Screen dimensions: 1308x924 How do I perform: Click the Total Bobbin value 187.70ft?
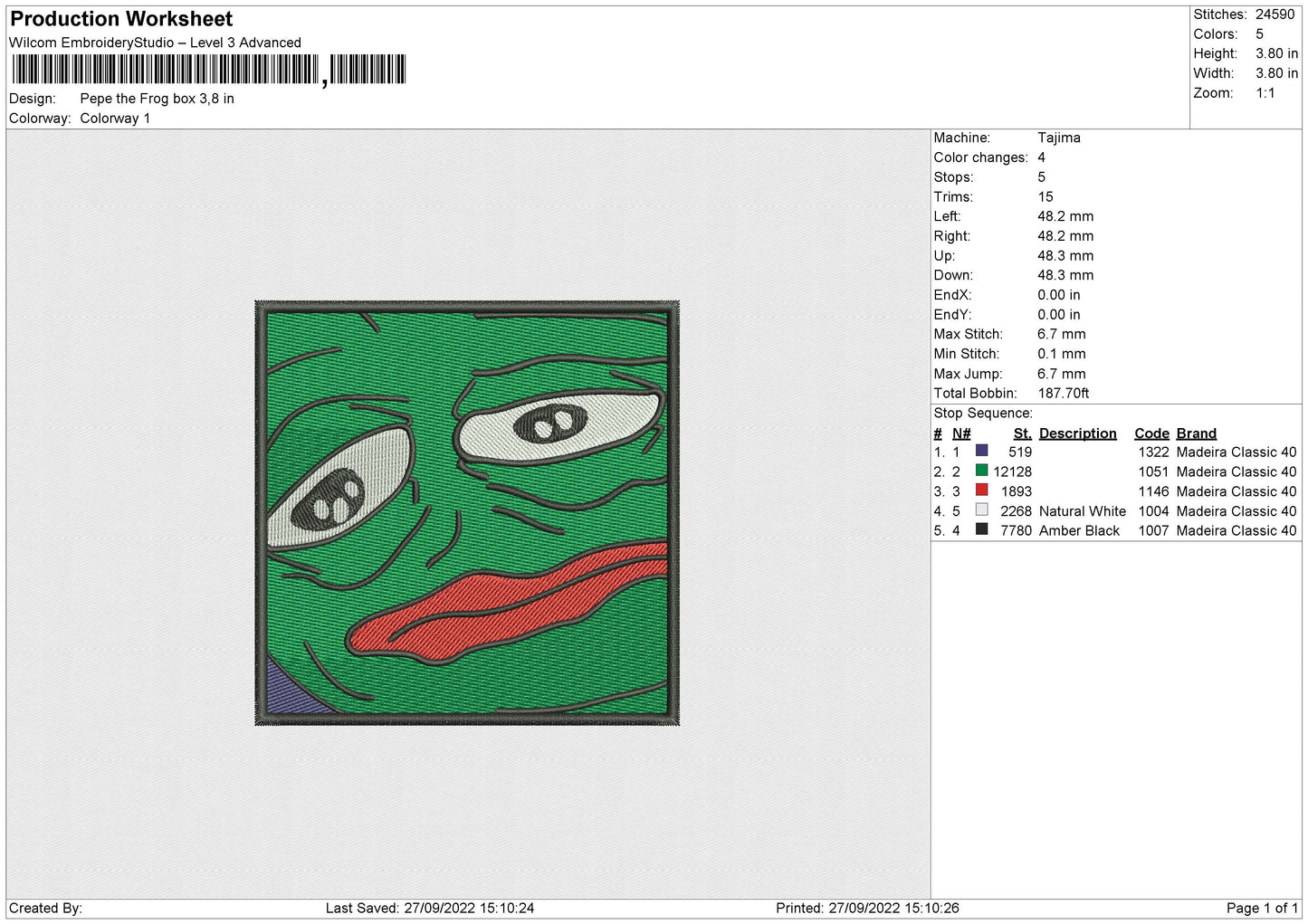click(x=1064, y=393)
